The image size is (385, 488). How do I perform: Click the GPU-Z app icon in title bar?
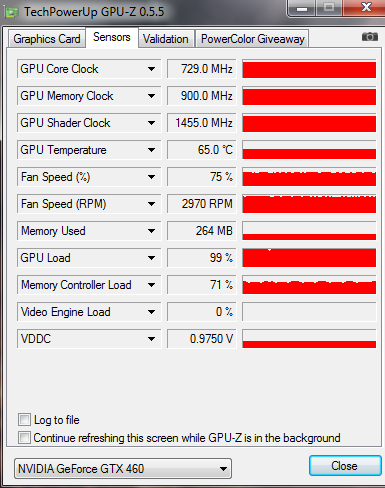tap(12, 13)
